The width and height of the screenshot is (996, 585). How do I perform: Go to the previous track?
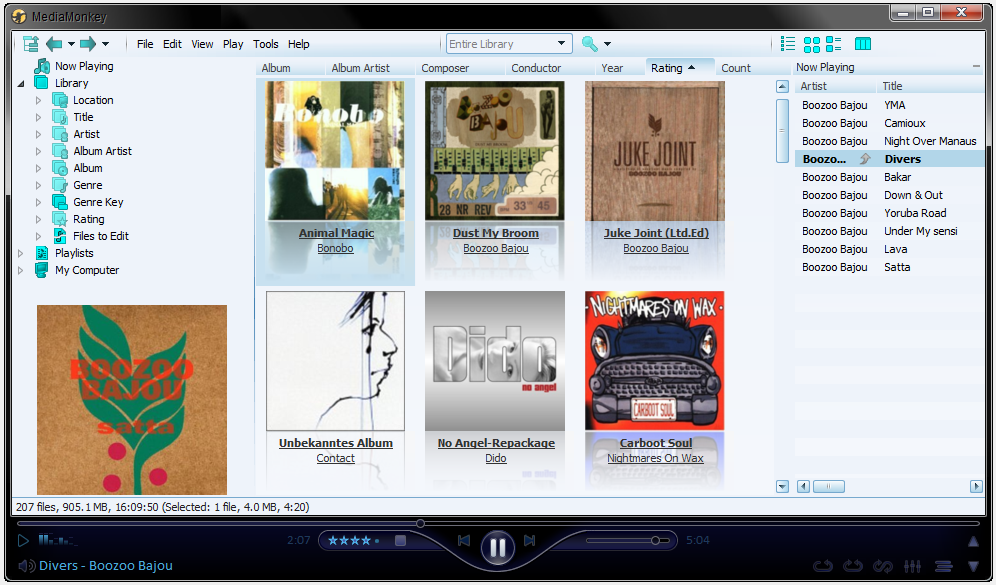(464, 541)
